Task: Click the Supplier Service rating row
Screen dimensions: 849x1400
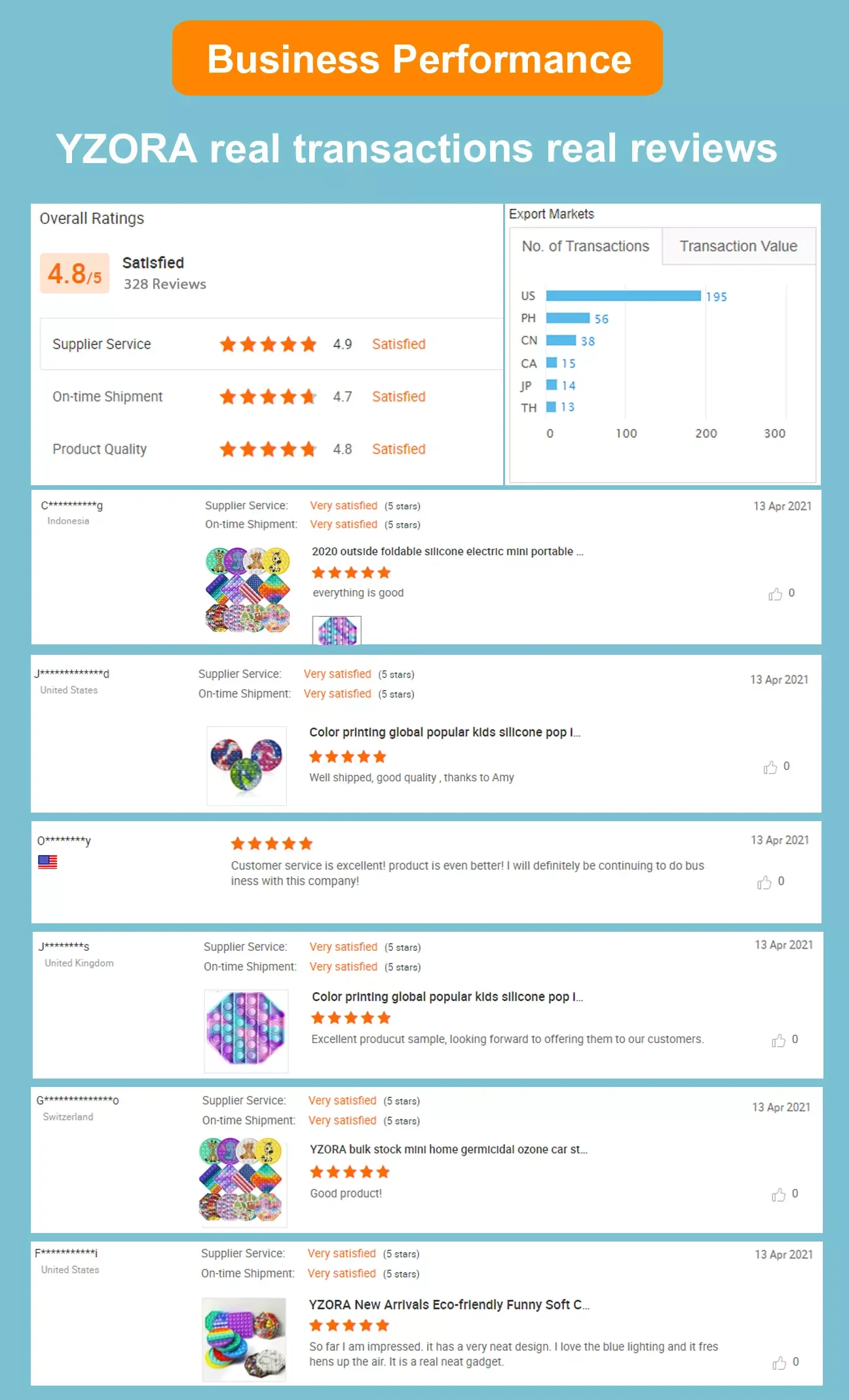Action: (271, 344)
